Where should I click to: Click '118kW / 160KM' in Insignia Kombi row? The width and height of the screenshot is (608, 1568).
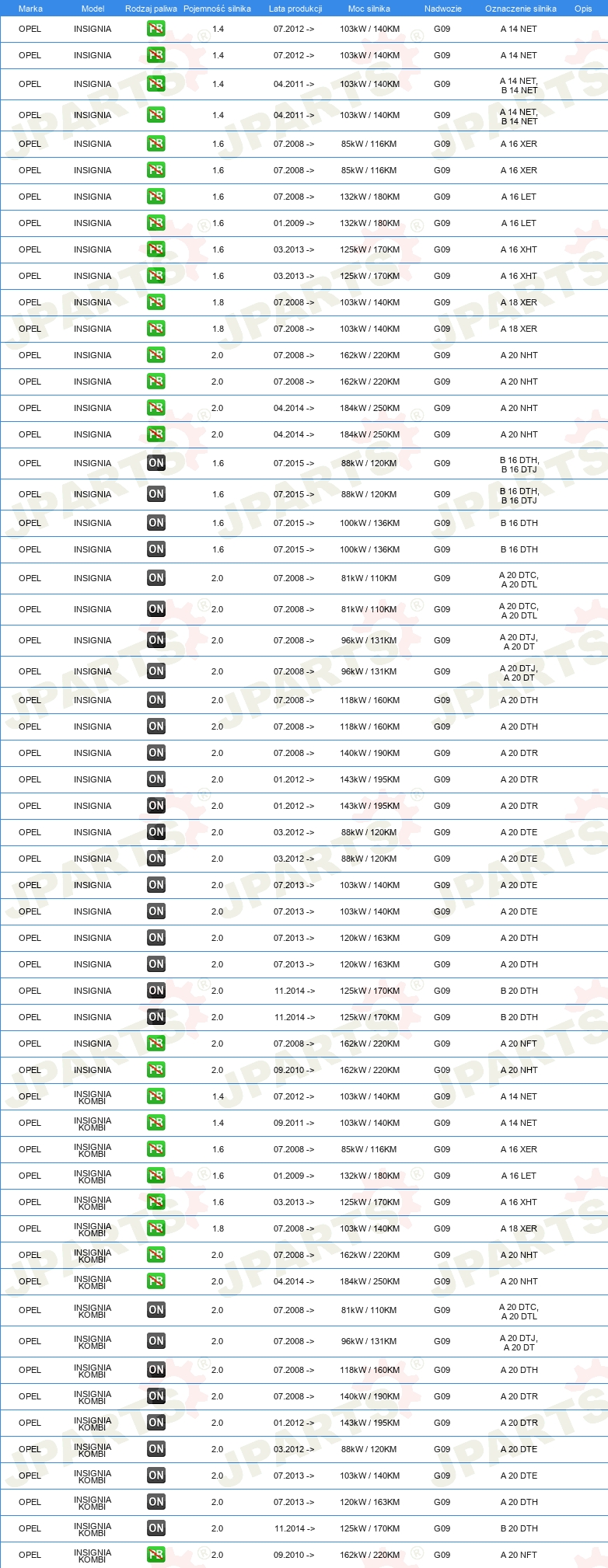pos(369,1370)
